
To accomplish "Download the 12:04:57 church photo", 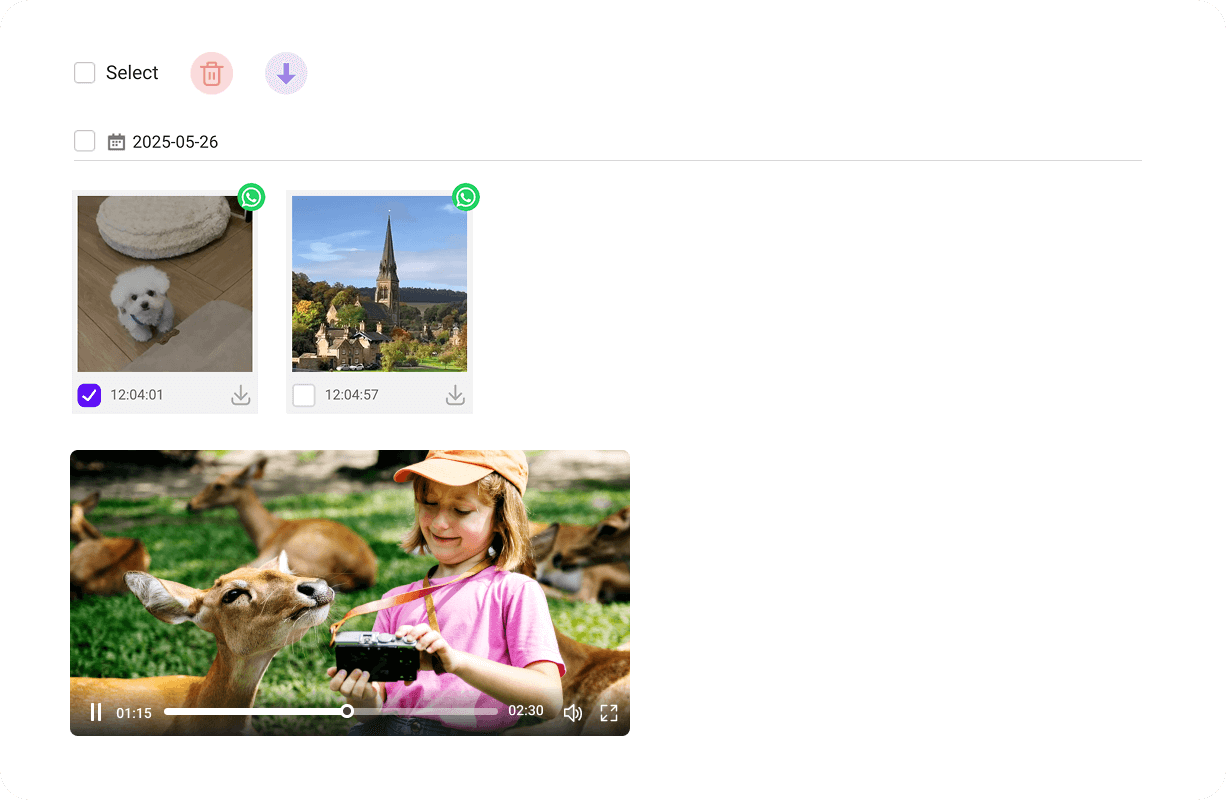I will click(455, 395).
